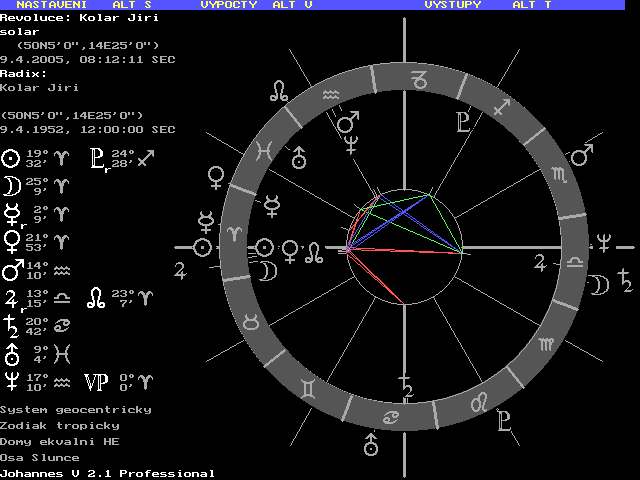Click the Lunar Node symbol at 23°7' in the list
The height and width of the screenshot is (480, 640).
point(96,297)
